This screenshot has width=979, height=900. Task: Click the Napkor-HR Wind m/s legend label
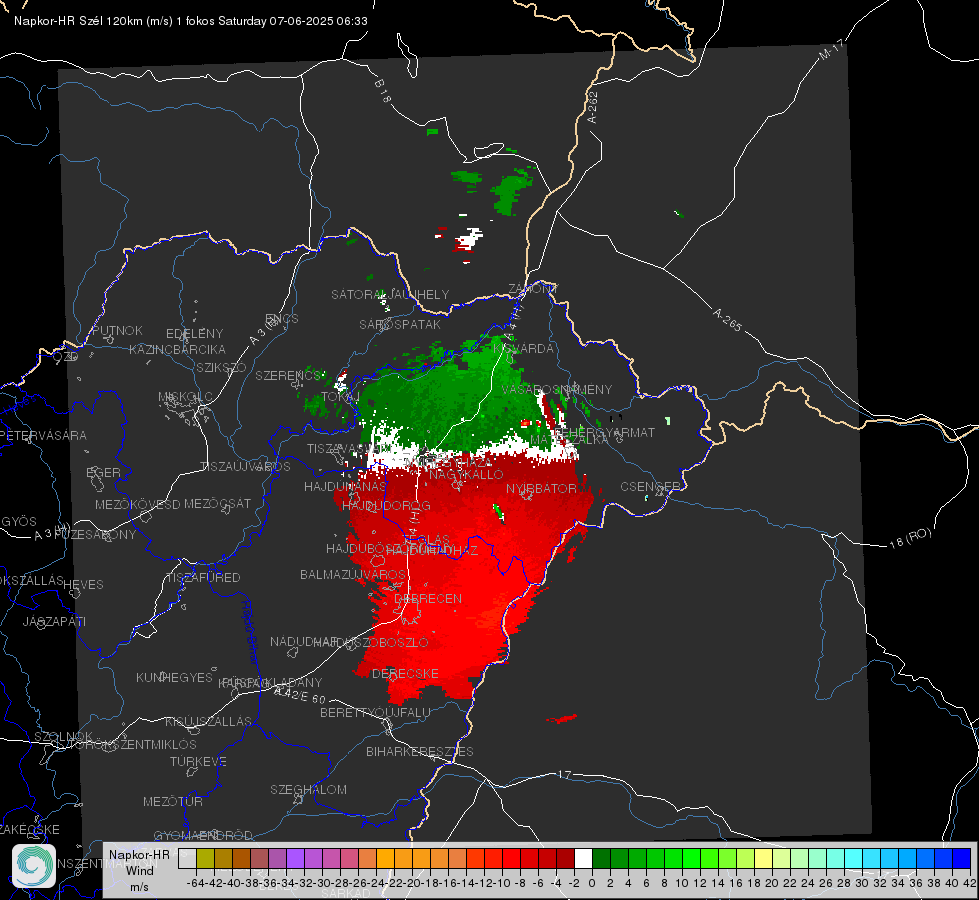139,870
